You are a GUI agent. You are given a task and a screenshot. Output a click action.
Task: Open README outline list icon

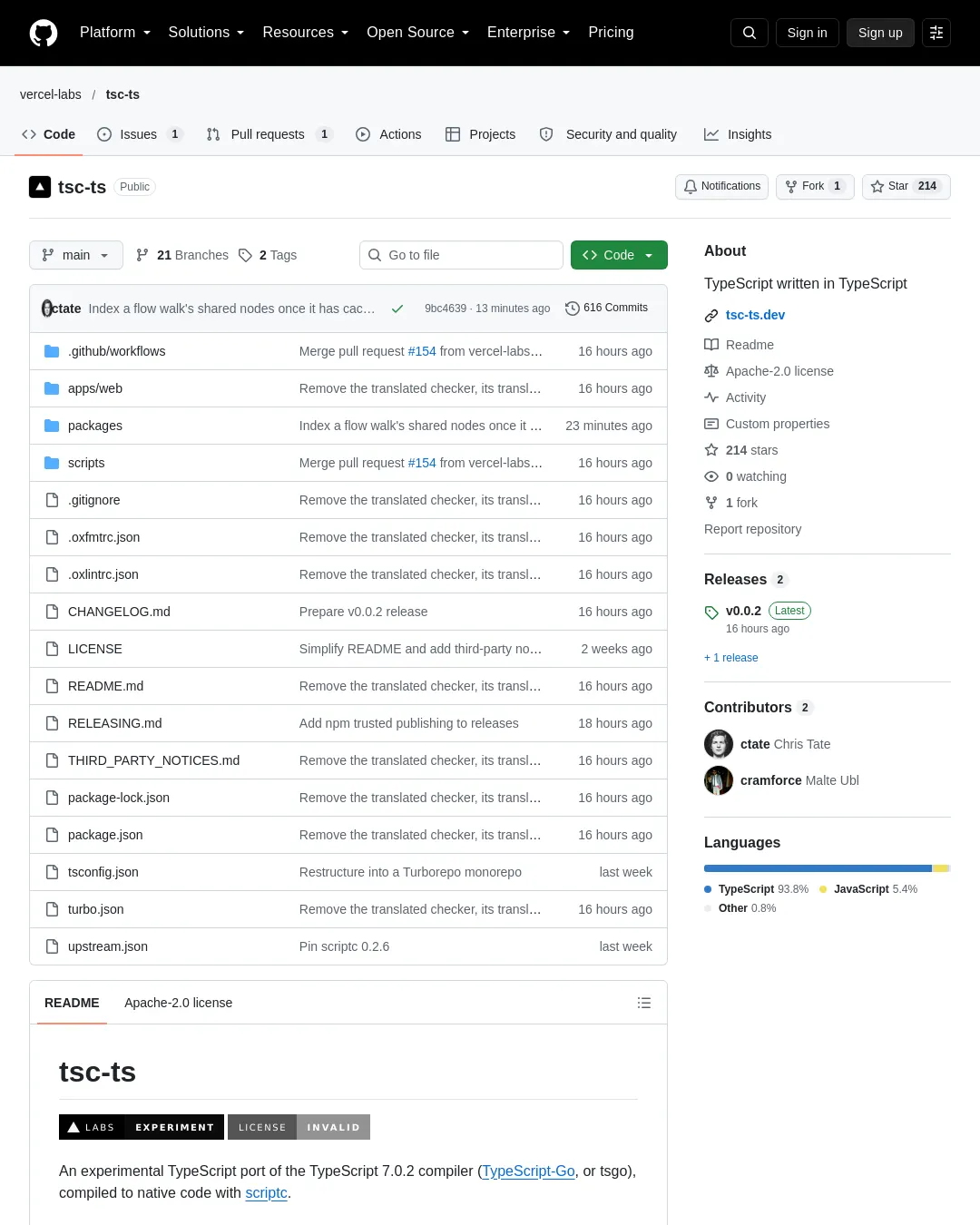644,1003
